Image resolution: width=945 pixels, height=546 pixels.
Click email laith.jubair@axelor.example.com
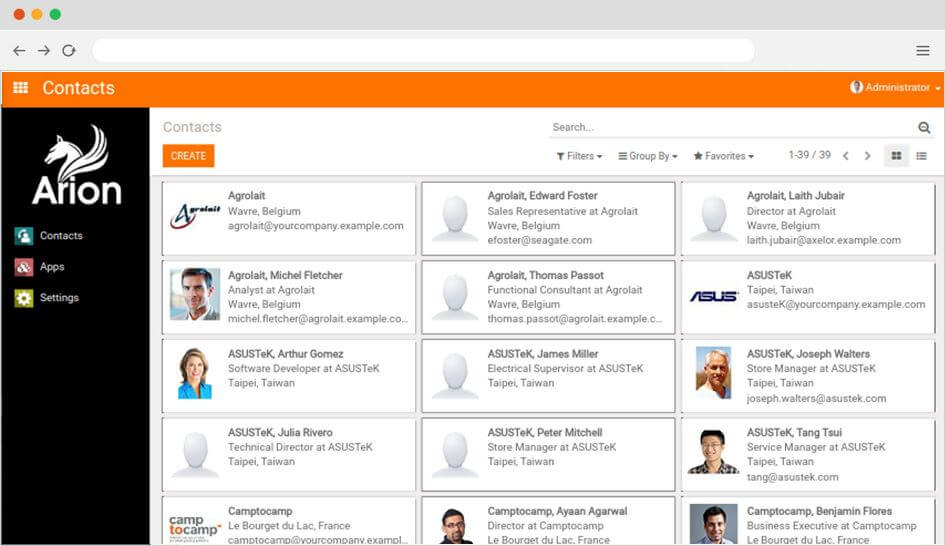tap(824, 240)
